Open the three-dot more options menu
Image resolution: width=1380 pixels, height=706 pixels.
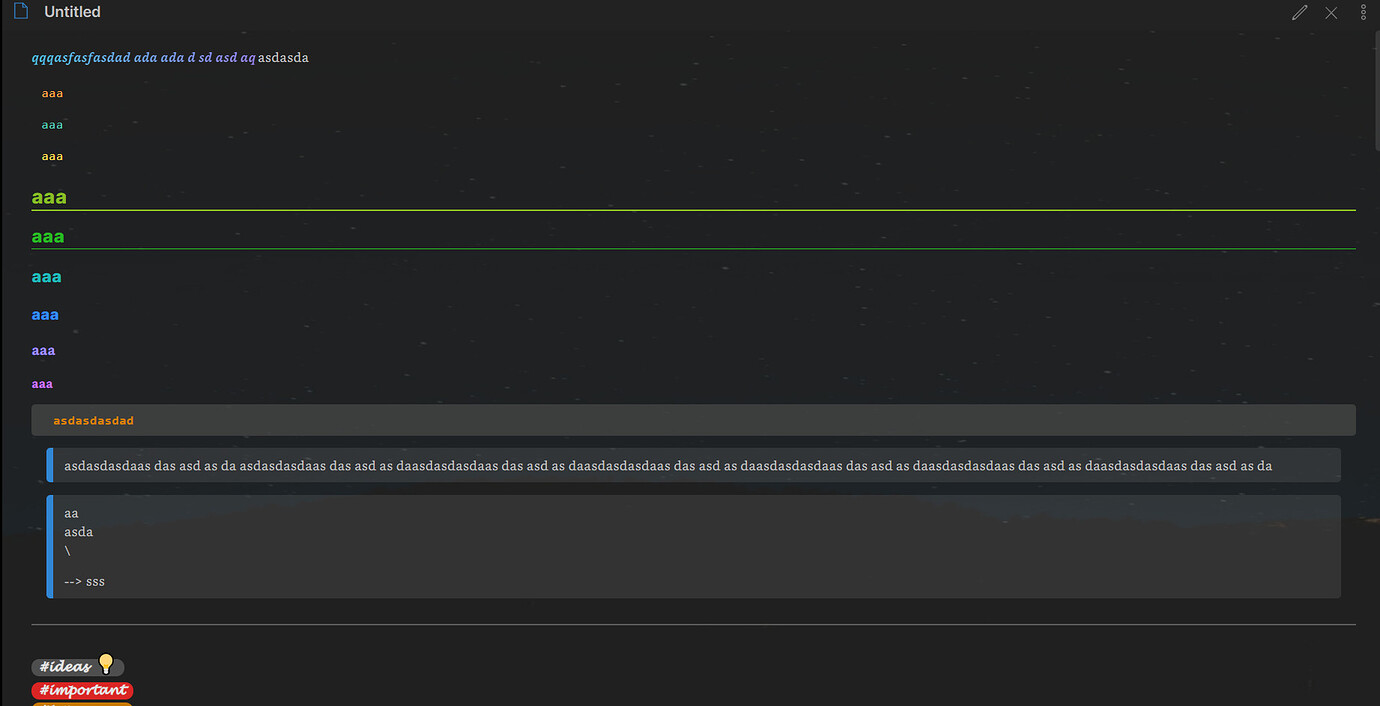[x=1364, y=12]
